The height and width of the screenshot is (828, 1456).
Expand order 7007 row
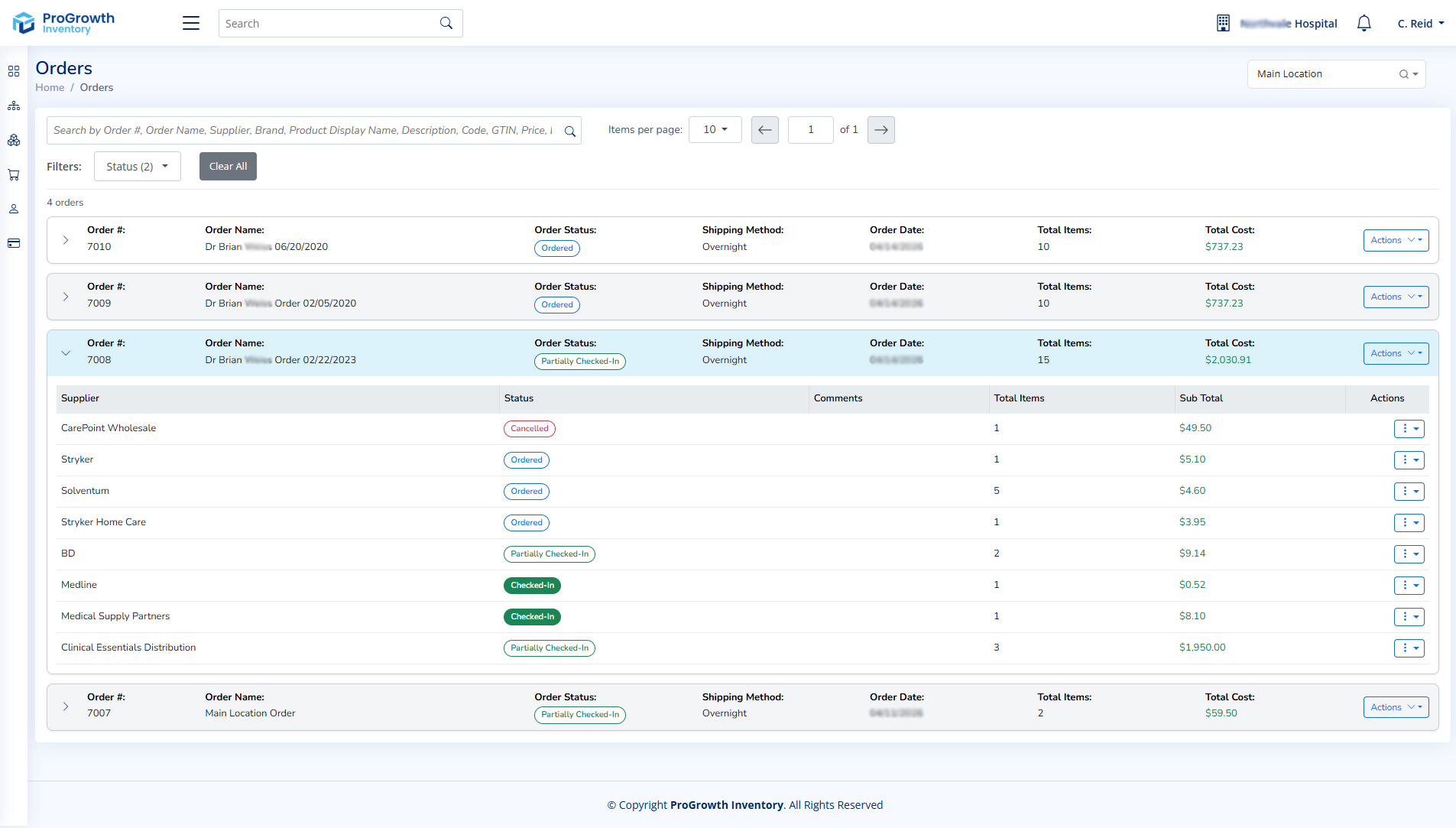(66, 706)
